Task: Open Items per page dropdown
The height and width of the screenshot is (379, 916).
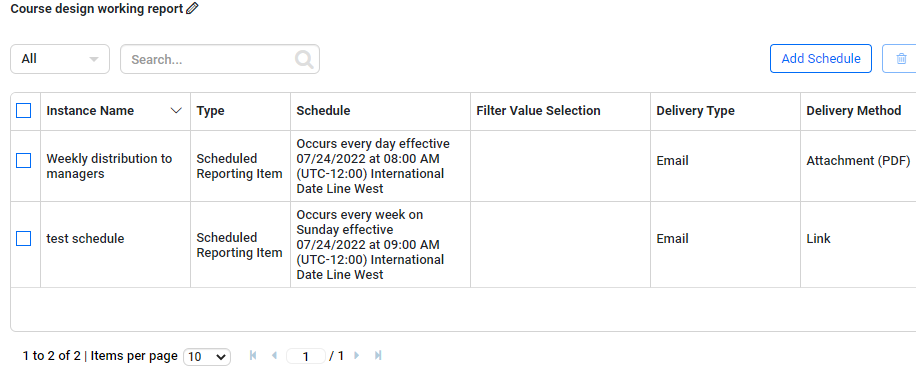Action: [207, 356]
